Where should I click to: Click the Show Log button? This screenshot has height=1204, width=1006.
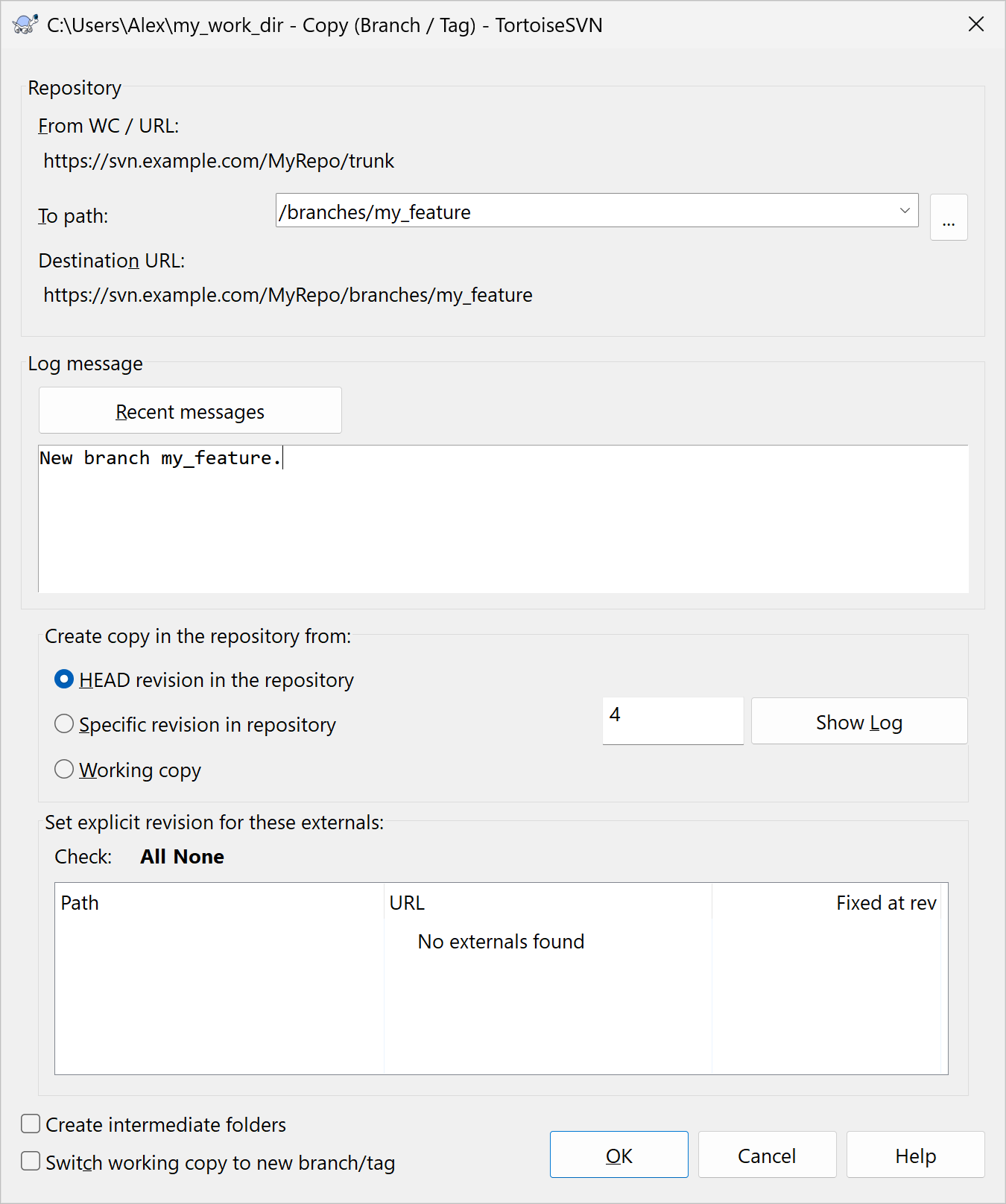pyautogui.click(x=859, y=721)
